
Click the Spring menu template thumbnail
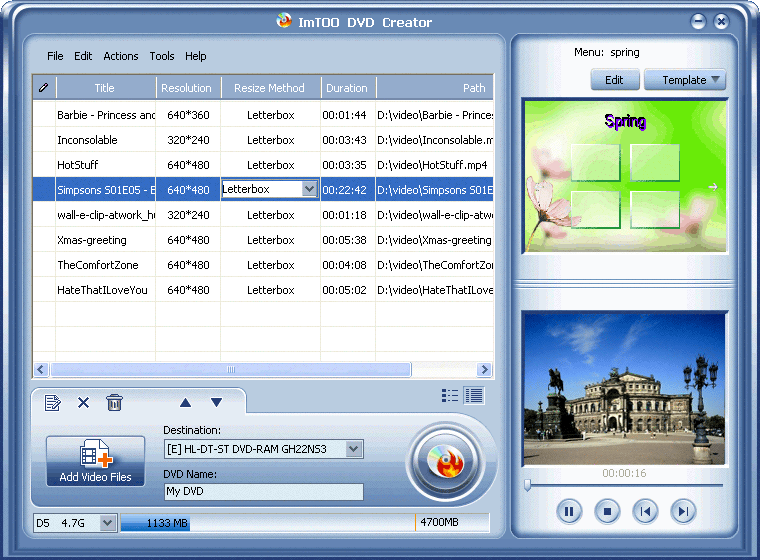coord(625,176)
